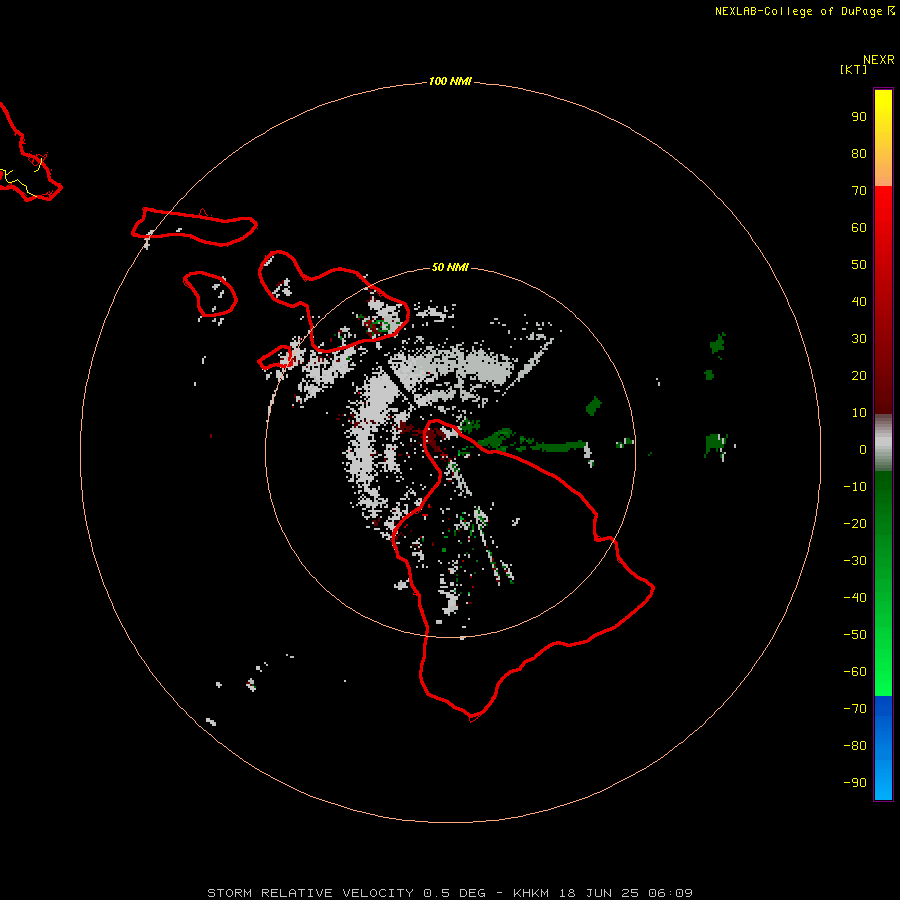Click the Storm Relative Velocity caption text
900x900 pixels.
pyautogui.click(x=450, y=893)
